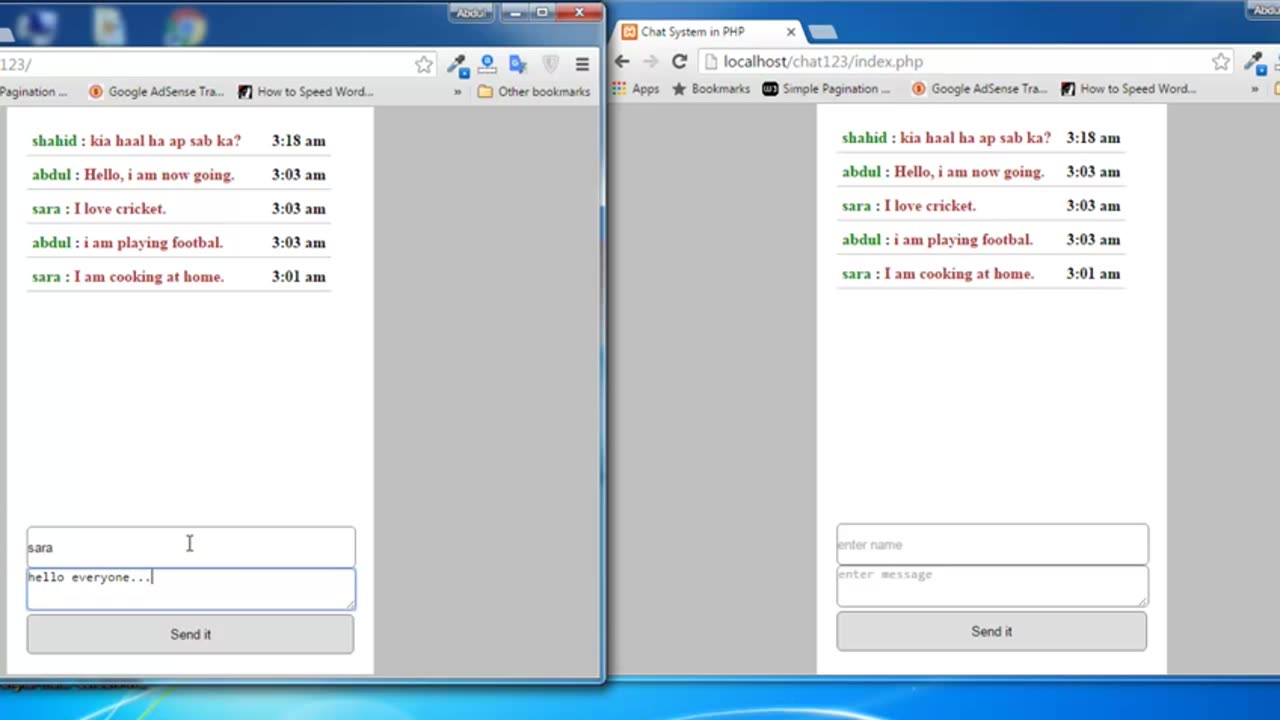Open Chrome hamburger menu in left window

click(x=582, y=65)
